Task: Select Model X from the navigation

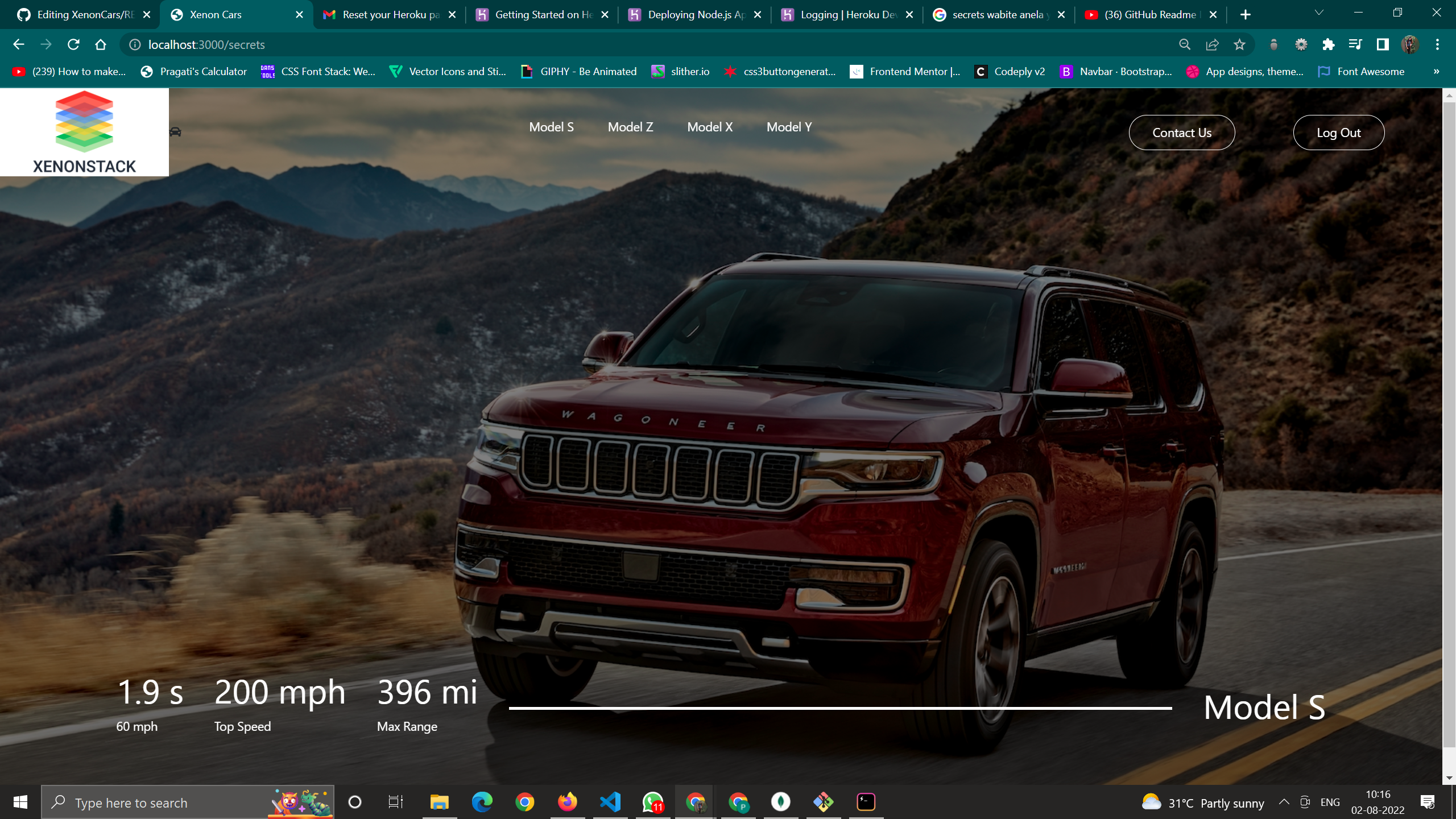Action: [x=710, y=127]
